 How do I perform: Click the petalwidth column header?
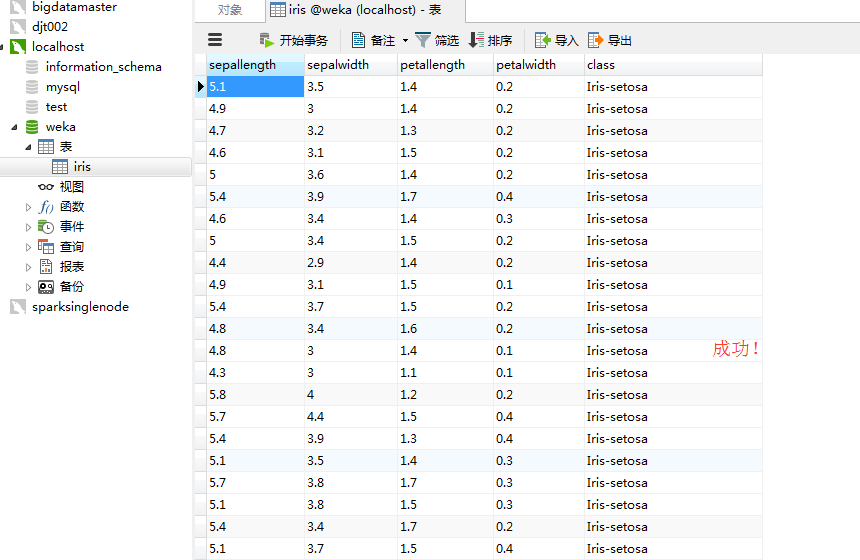pyautogui.click(x=539, y=65)
